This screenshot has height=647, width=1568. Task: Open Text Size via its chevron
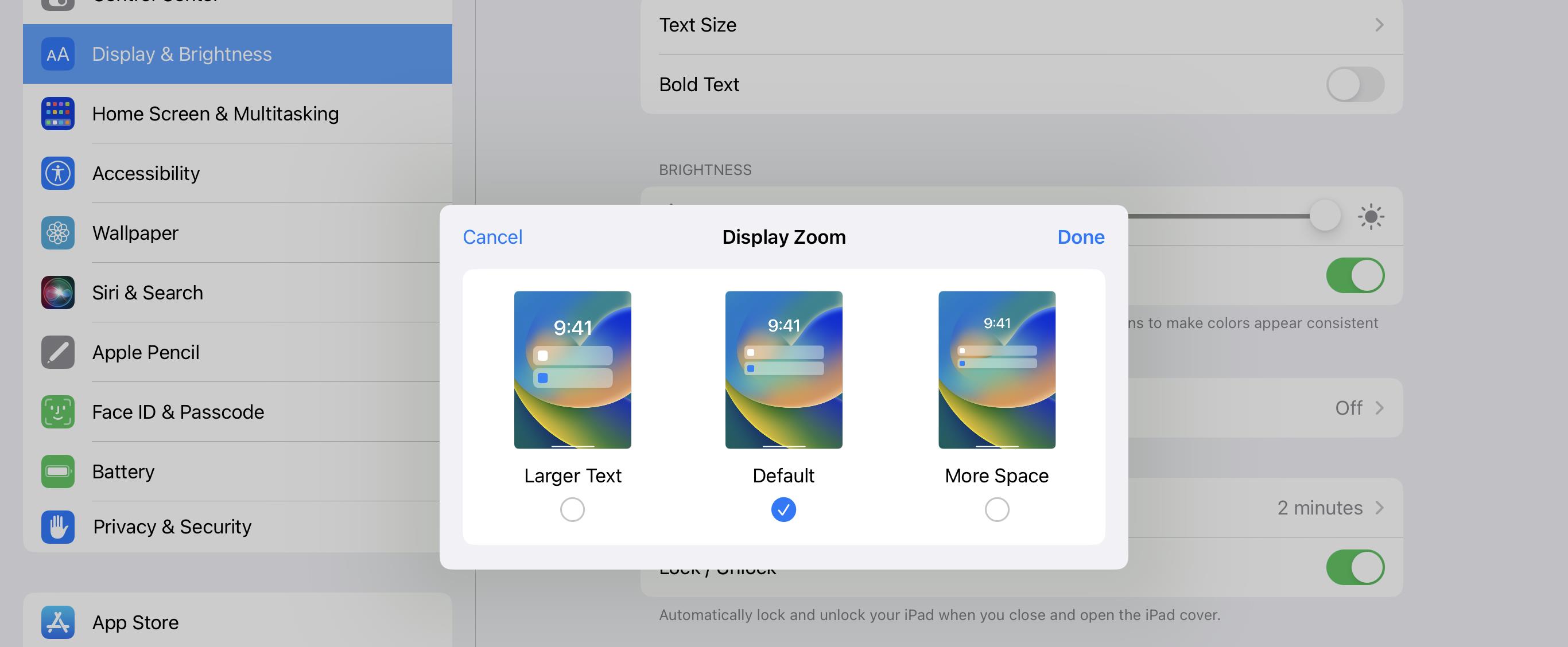[1379, 25]
